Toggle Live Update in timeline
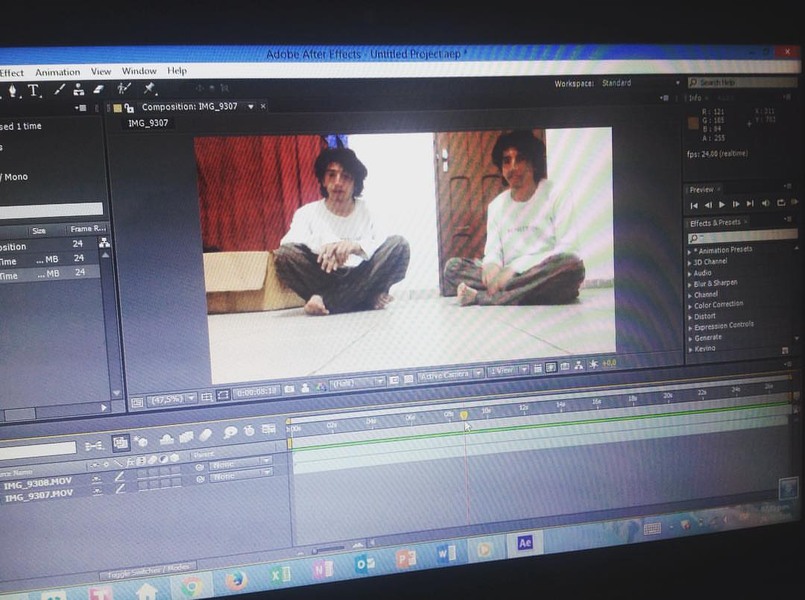 (121, 442)
